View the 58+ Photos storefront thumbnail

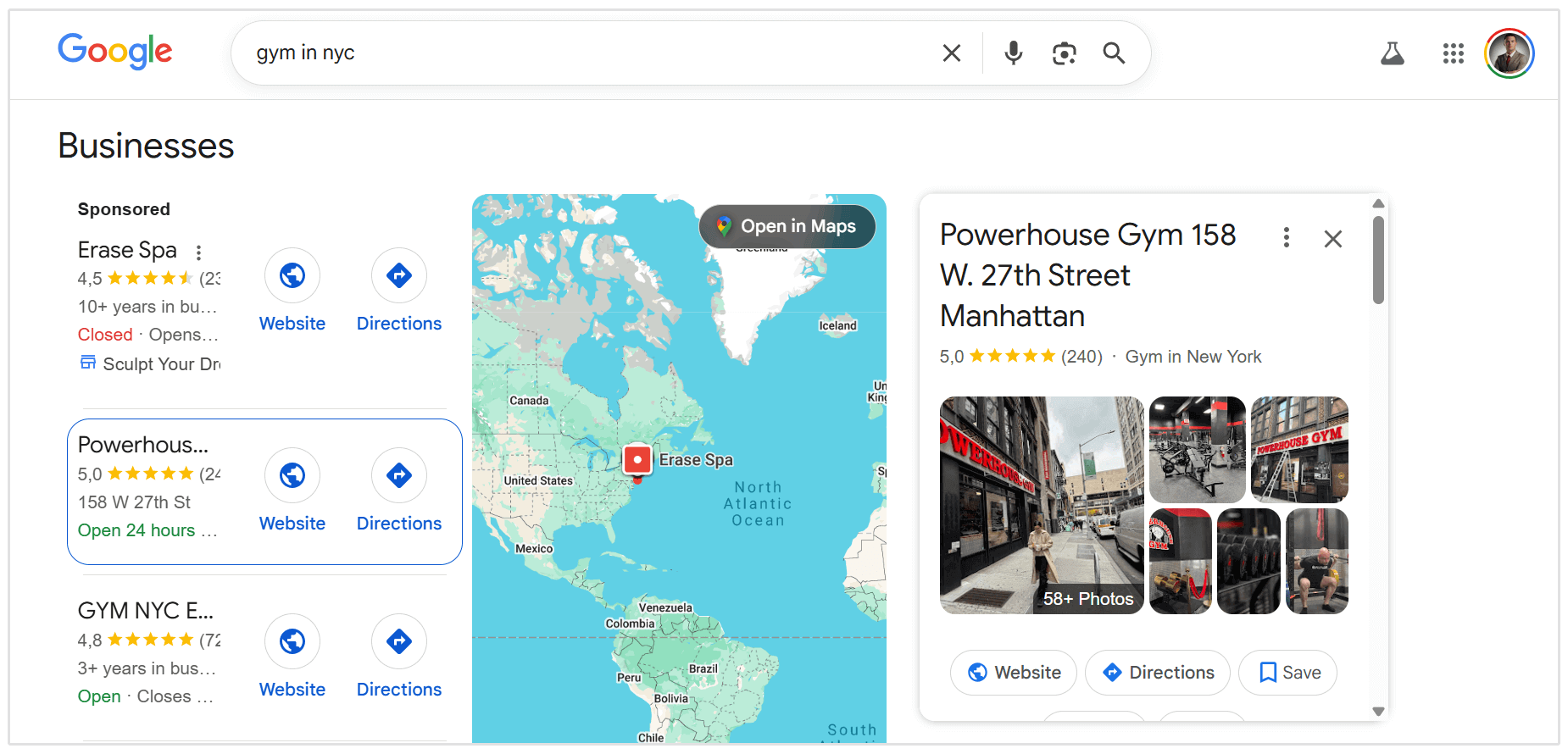point(1042,505)
